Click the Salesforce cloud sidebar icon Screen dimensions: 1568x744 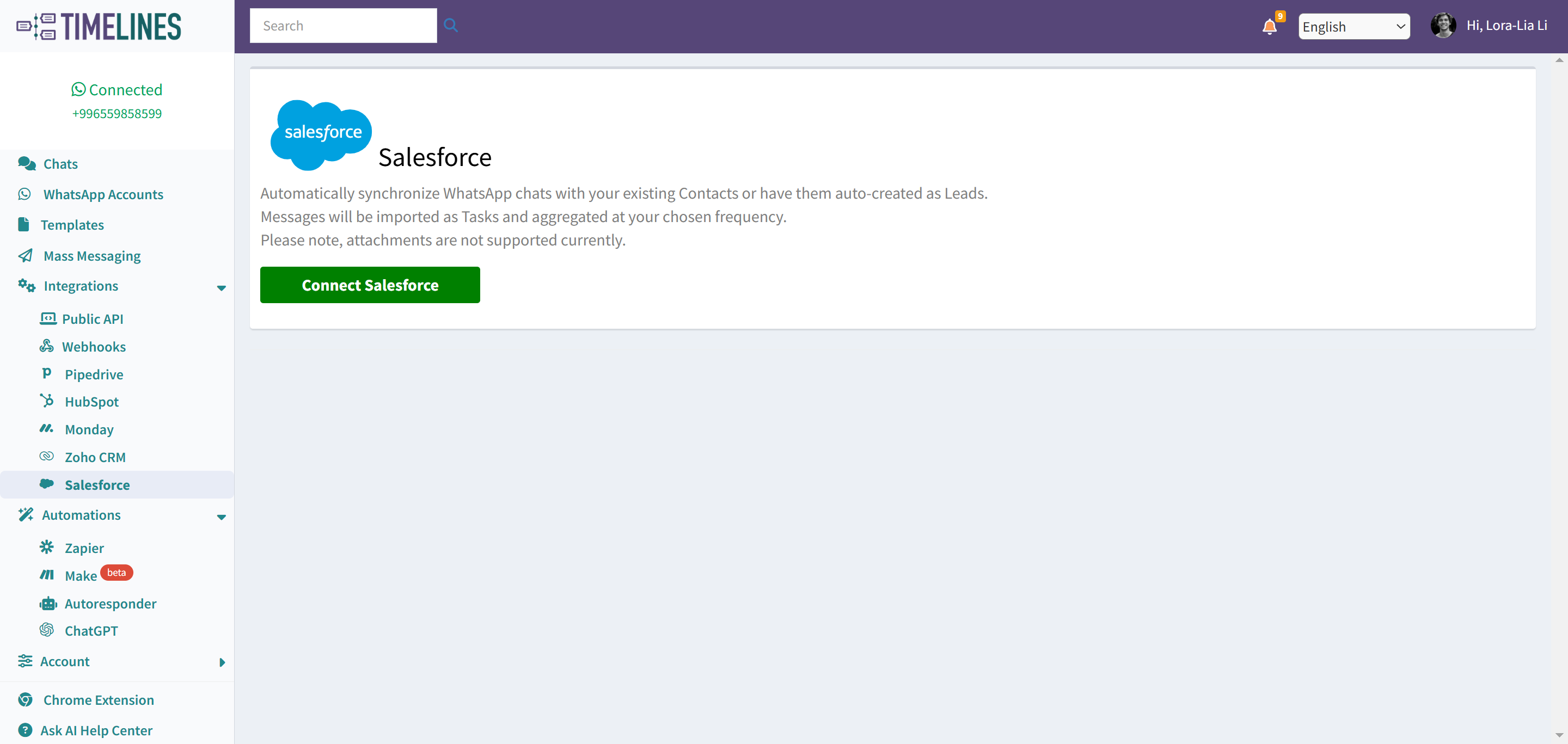[46, 484]
